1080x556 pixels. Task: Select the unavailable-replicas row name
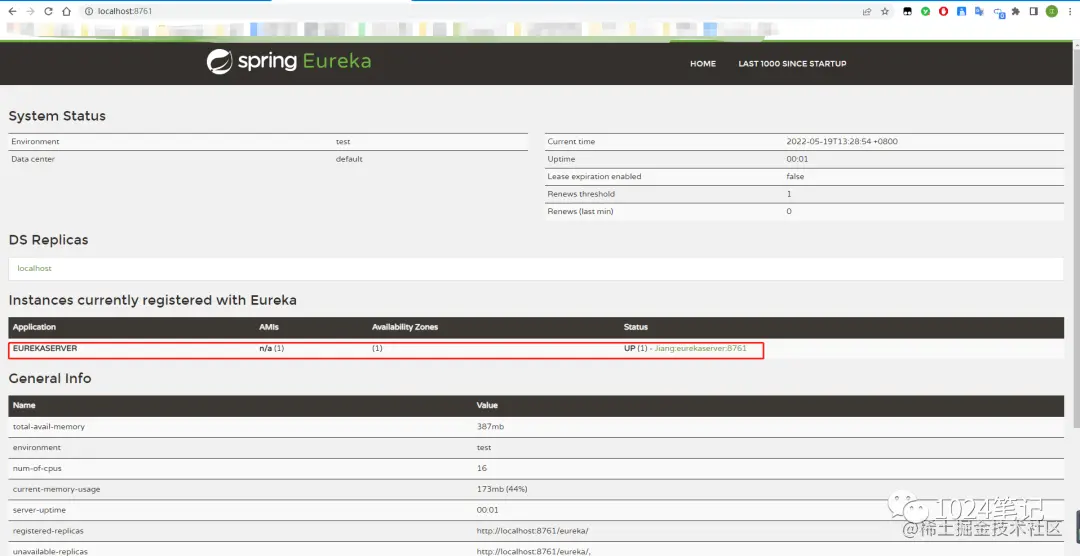coord(50,551)
